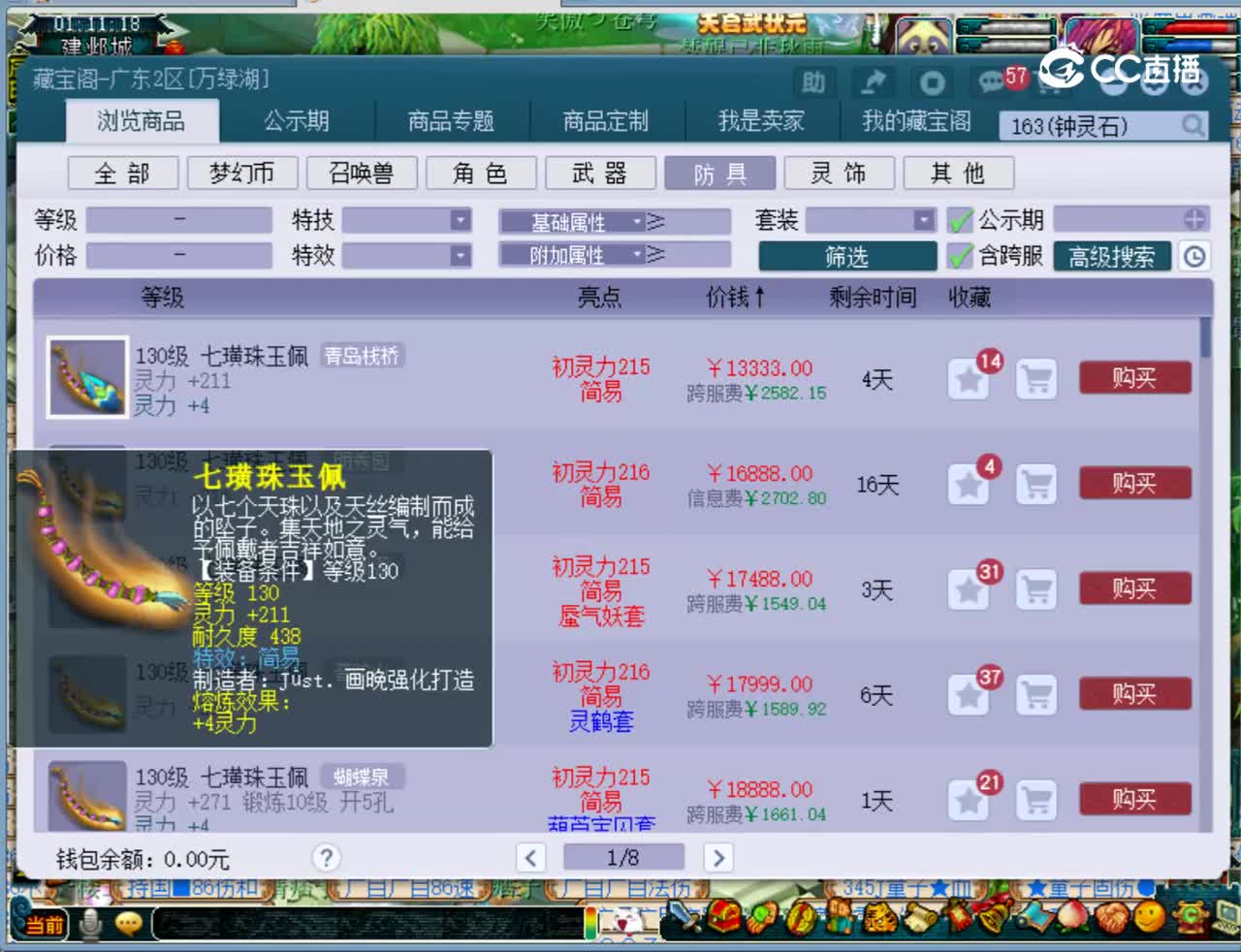Select the 武器 category
Screen dimensions: 1241x952
(x=600, y=174)
